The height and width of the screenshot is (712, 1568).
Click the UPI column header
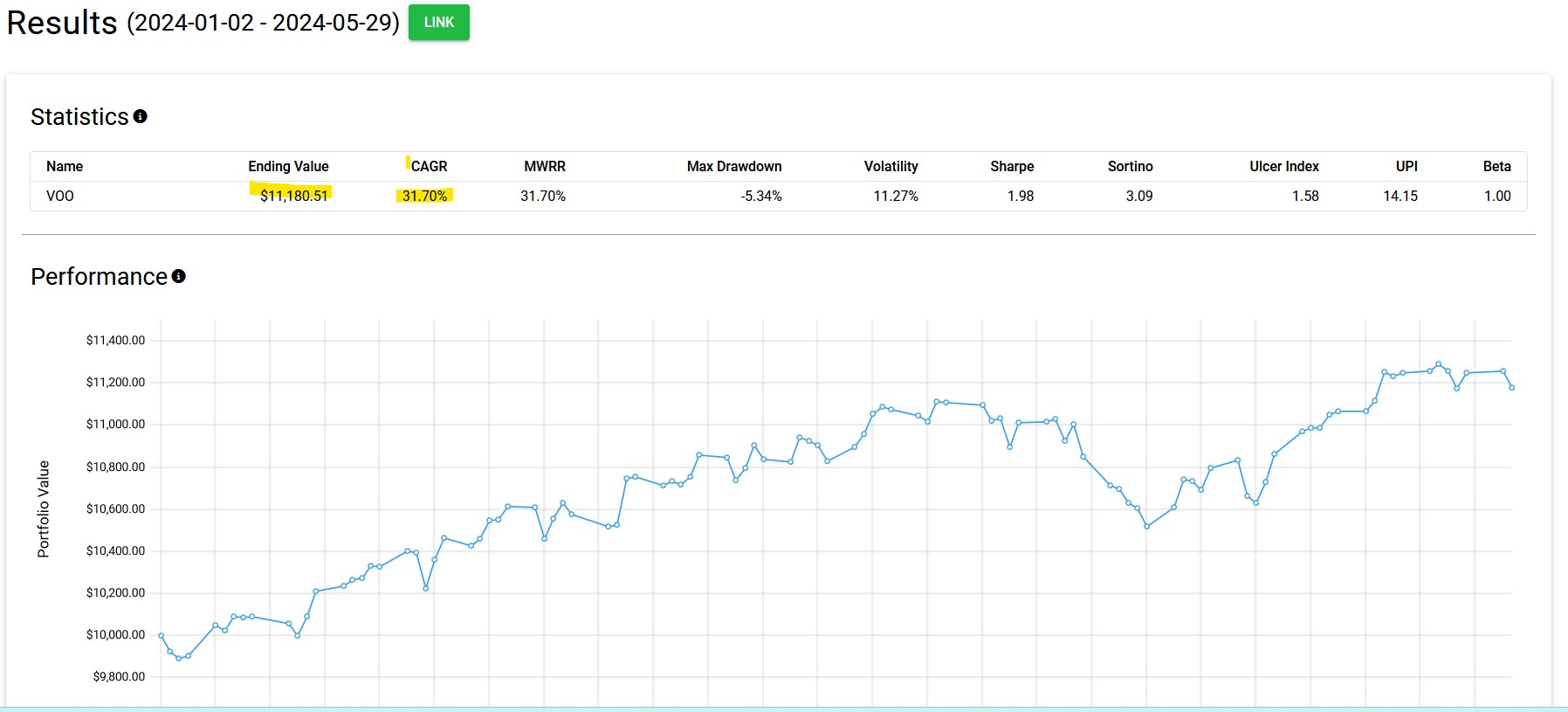1406,166
